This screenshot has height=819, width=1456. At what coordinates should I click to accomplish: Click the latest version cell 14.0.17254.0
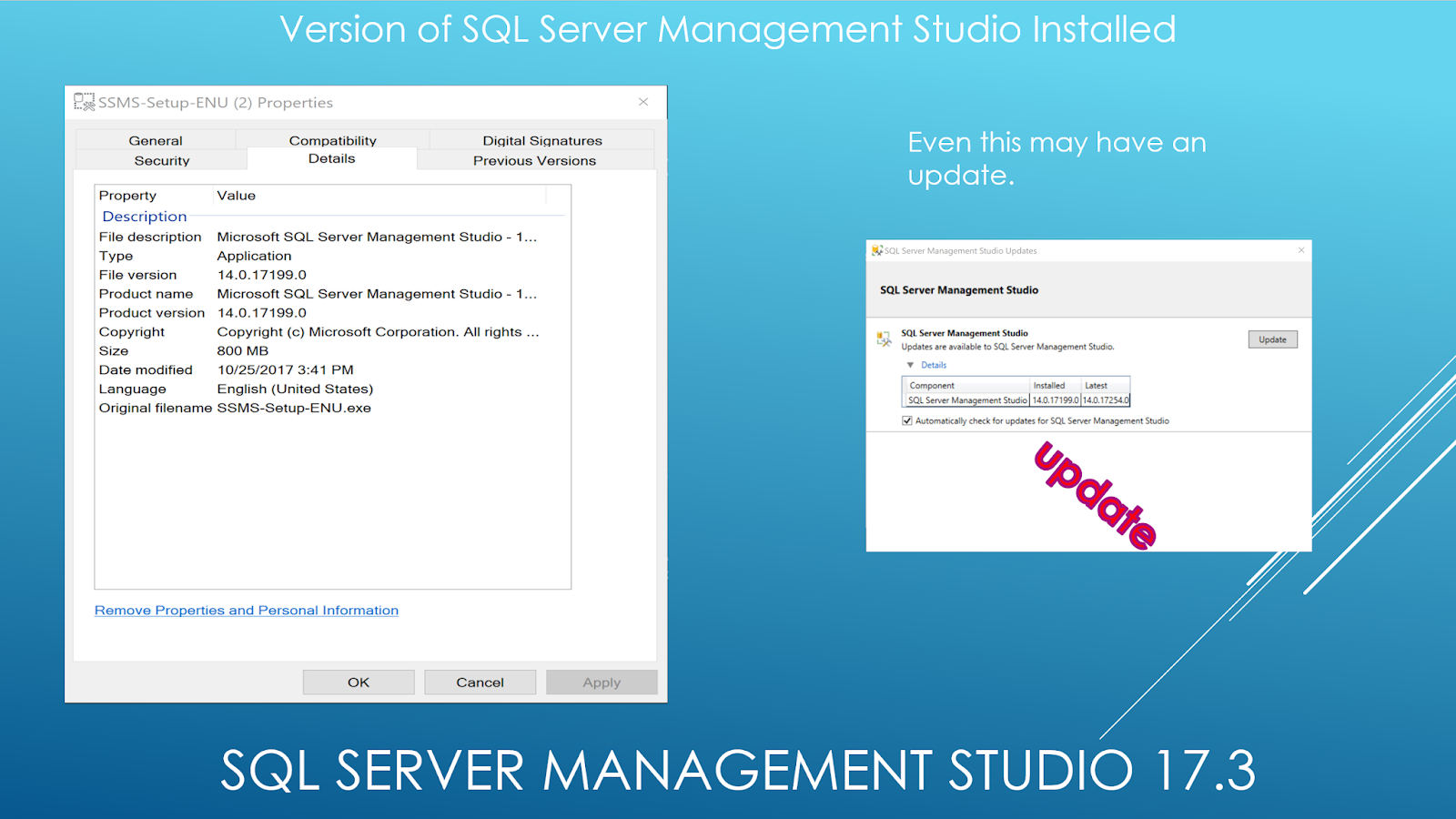click(x=1106, y=400)
